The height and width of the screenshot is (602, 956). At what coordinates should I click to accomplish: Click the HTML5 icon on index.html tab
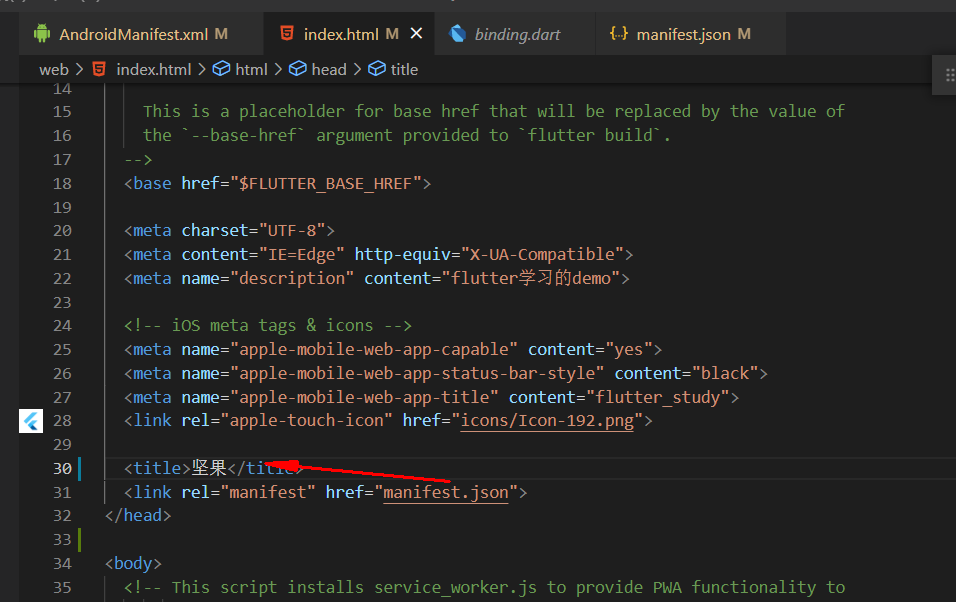287,34
